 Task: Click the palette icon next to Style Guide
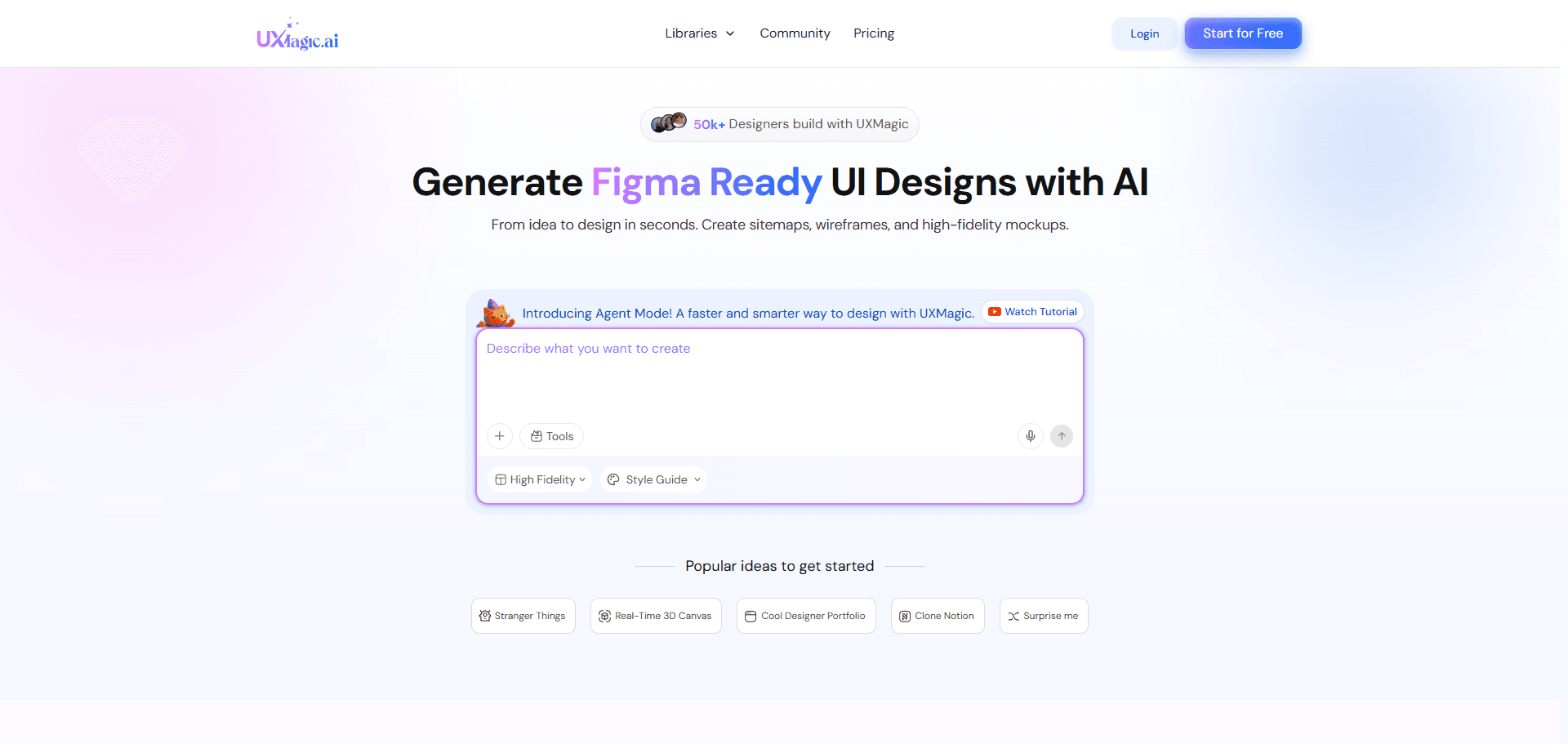pyautogui.click(x=613, y=479)
